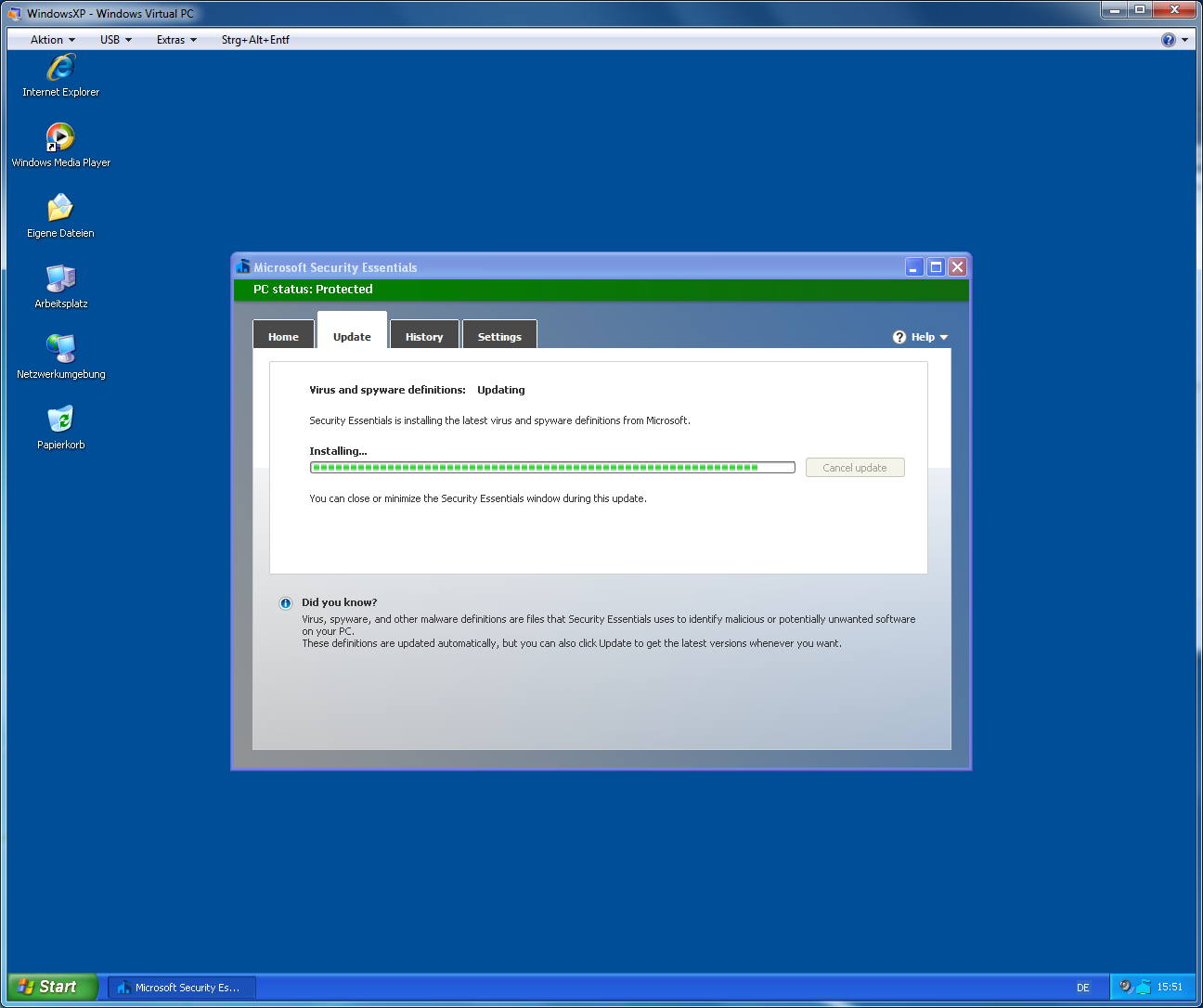
Task: Expand the arrow beside Virtual PC help
Action: pyautogui.click(x=1185, y=40)
